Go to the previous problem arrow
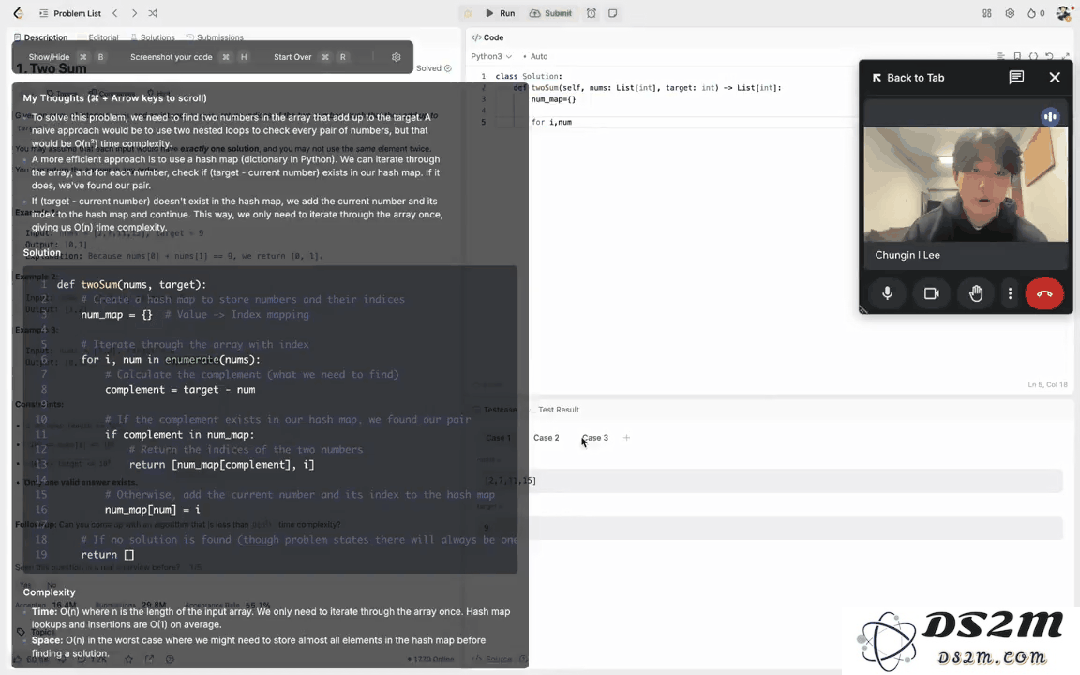Viewport: 1080px width, 675px height. (115, 13)
